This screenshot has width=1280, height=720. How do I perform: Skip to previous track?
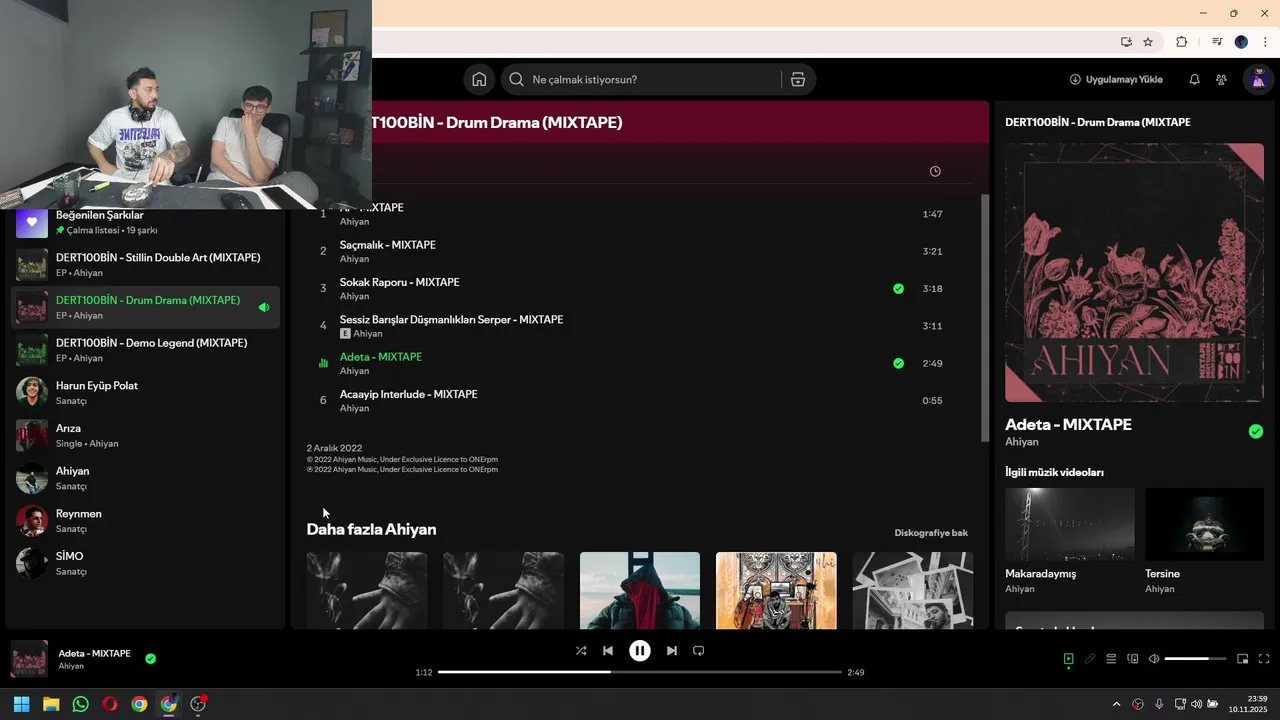point(608,651)
